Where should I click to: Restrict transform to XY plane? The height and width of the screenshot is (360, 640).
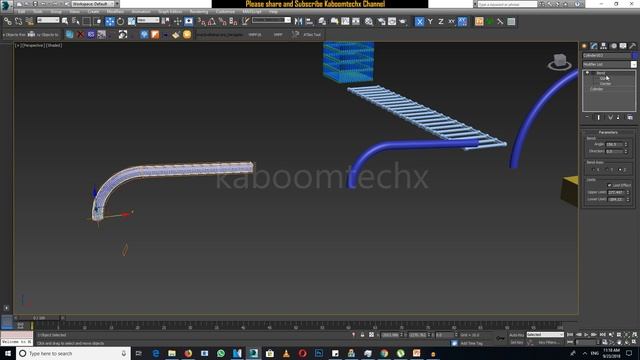(451, 21)
